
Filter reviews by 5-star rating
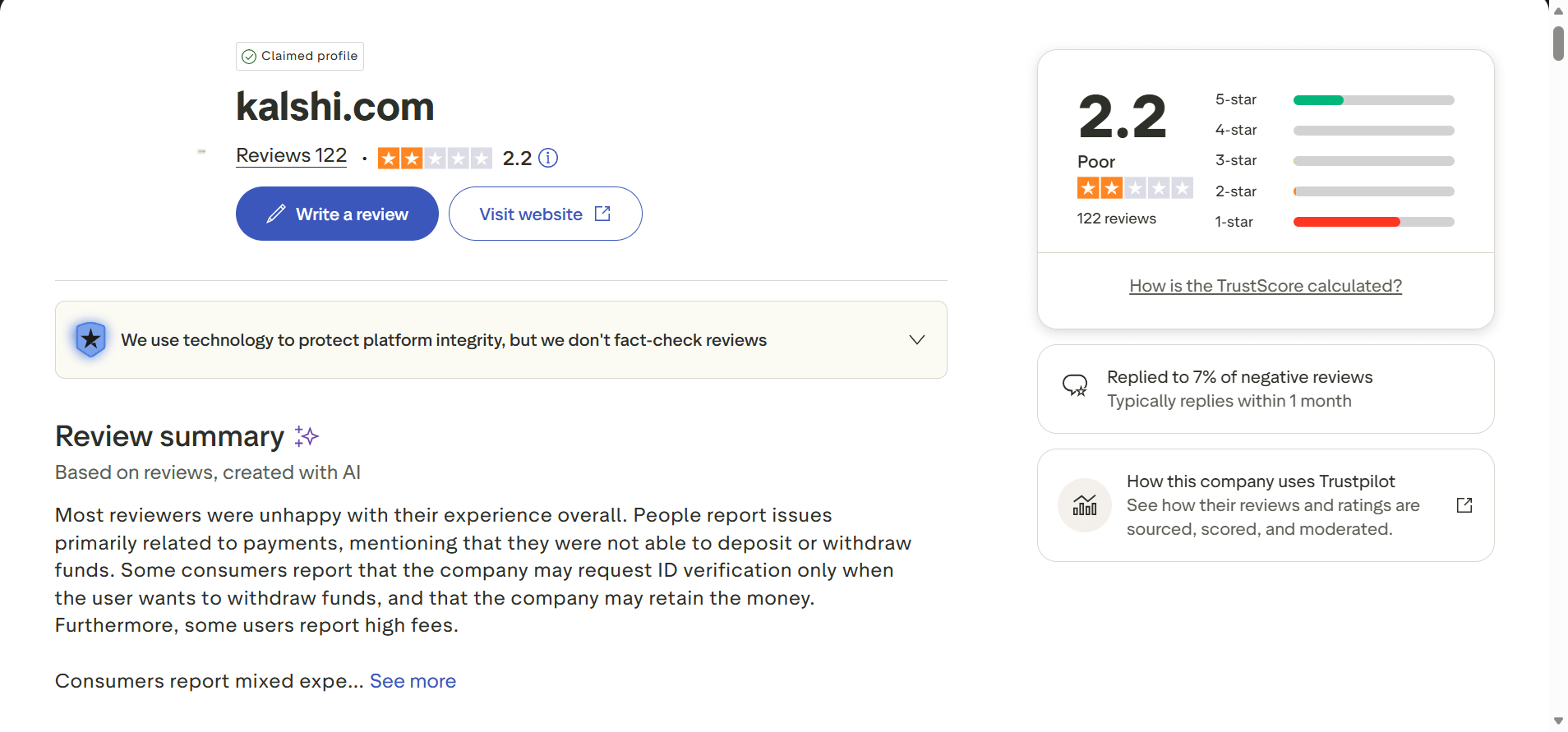(1236, 99)
